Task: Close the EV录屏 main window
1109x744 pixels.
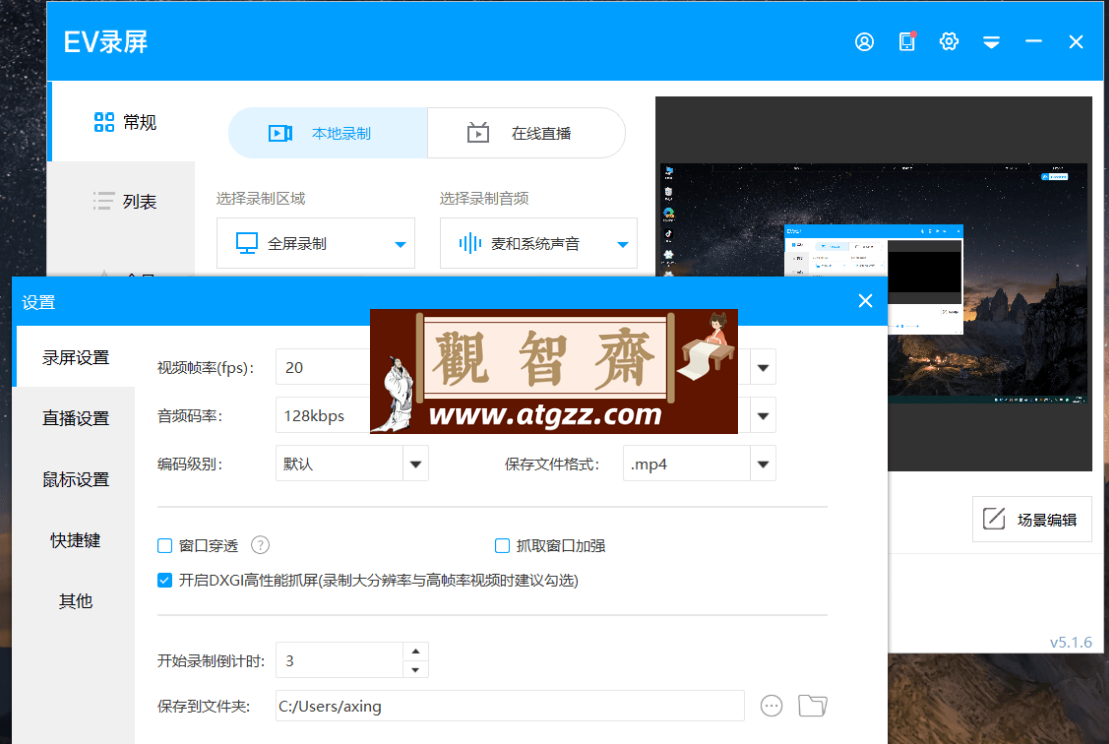Action: (x=1076, y=42)
